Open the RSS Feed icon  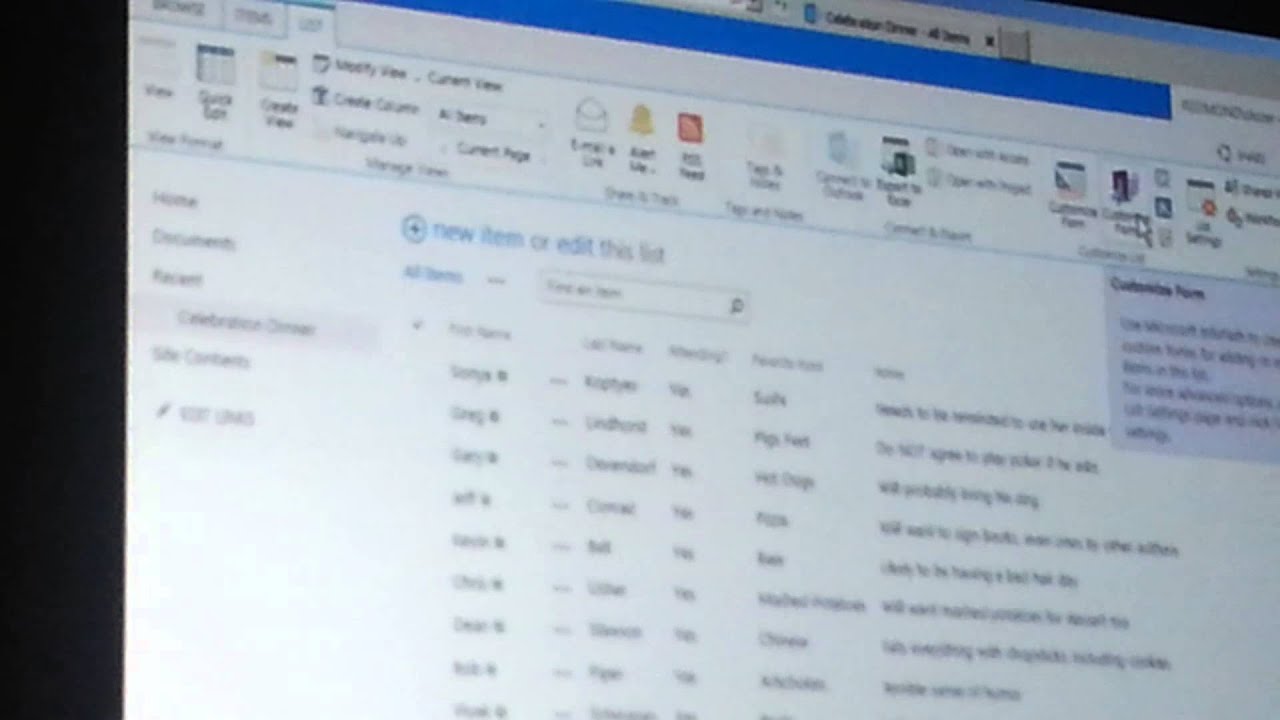690,128
